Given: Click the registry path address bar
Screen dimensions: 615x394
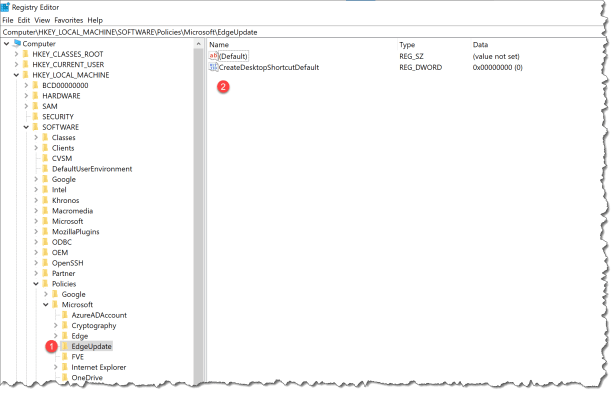Looking at the screenshot, I should pyautogui.click(x=302, y=32).
